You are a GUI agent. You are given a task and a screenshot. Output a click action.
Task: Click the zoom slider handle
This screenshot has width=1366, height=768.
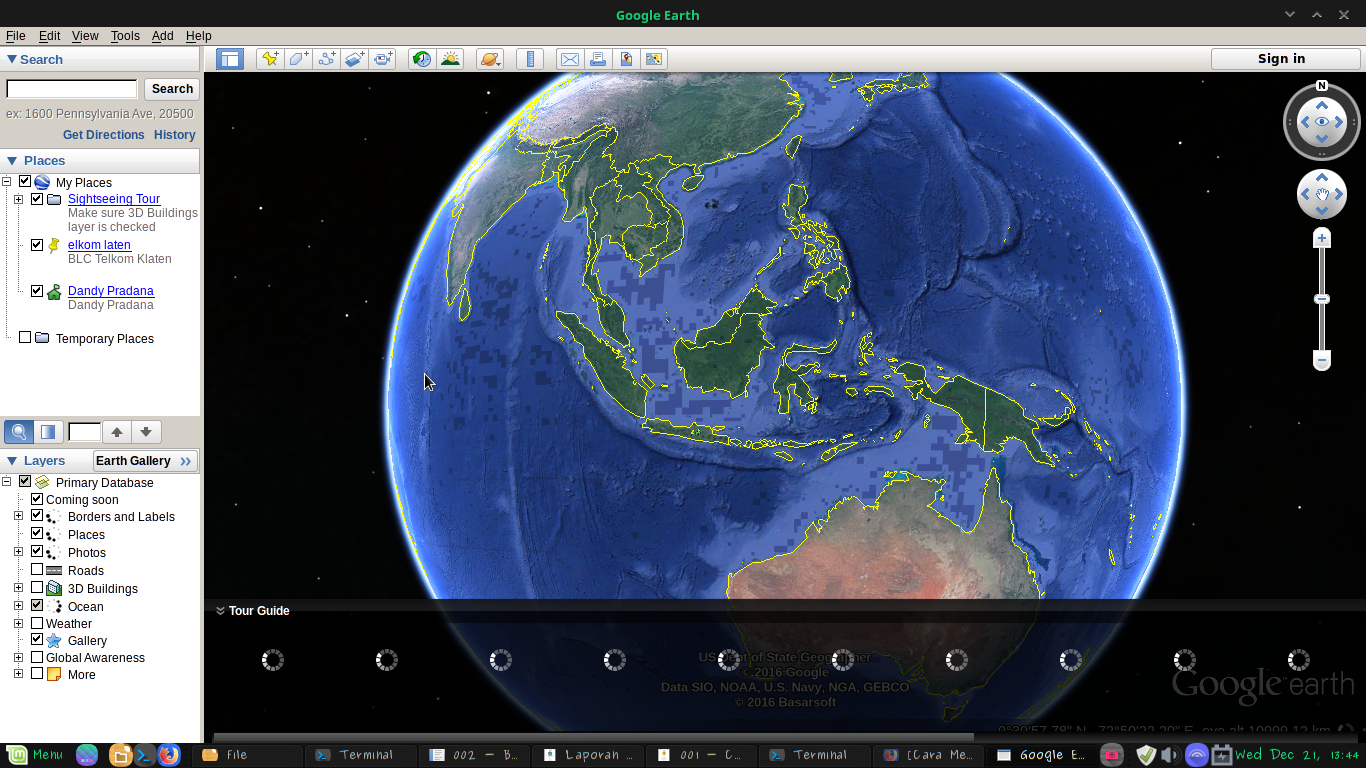[x=1322, y=299]
